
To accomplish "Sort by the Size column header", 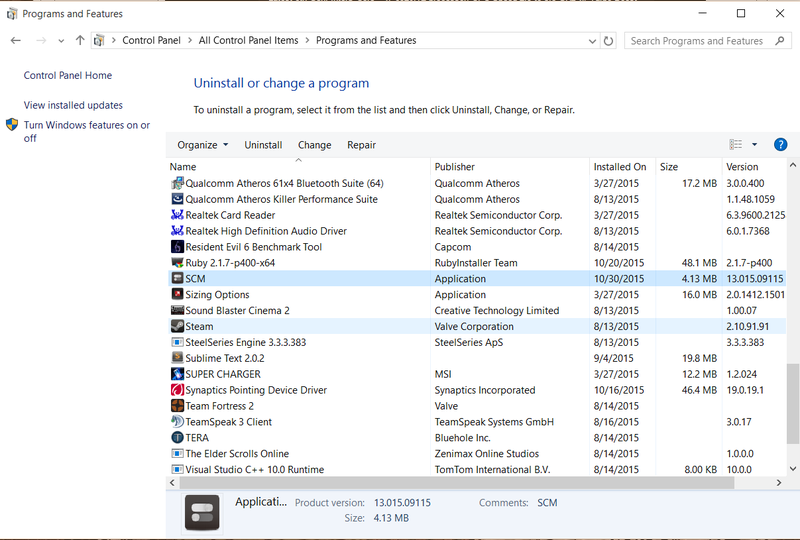I will point(688,166).
